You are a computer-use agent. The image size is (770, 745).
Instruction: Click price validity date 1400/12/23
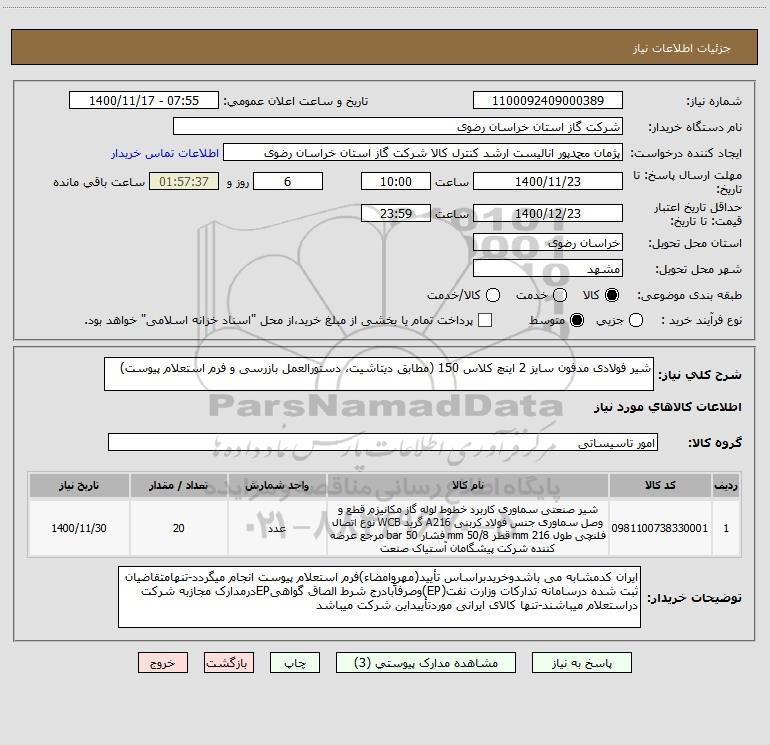(548, 213)
